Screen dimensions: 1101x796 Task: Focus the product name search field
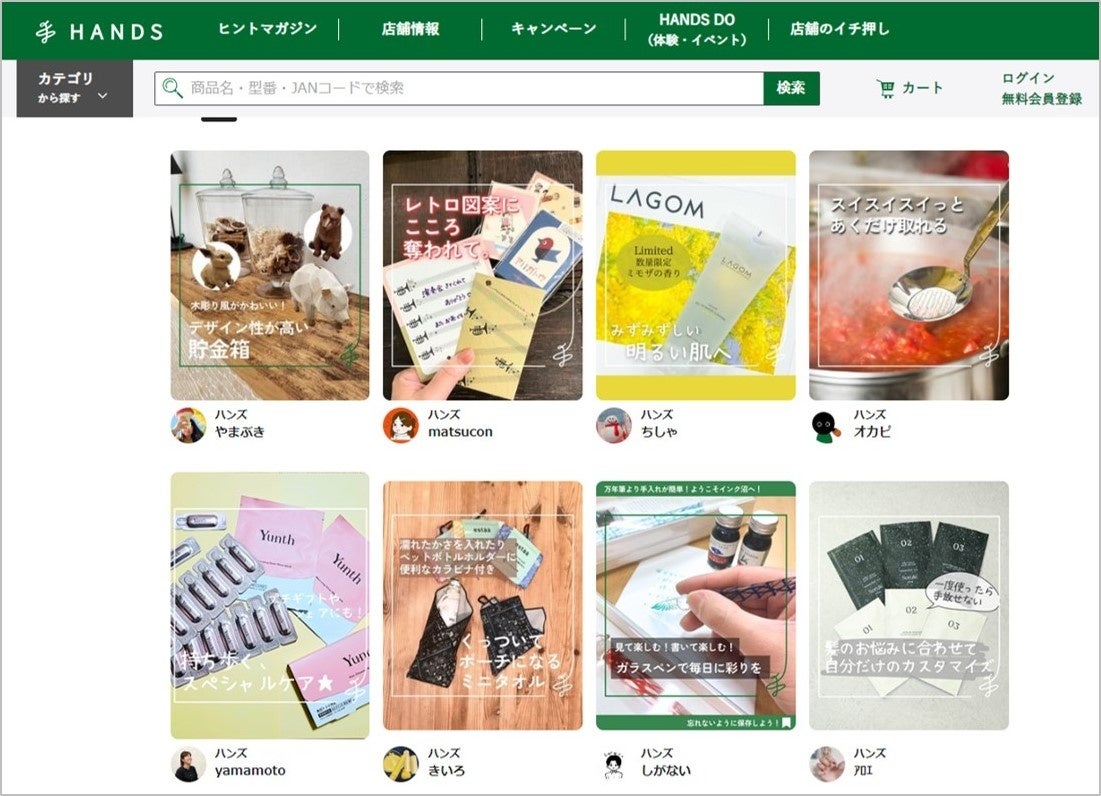459,88
